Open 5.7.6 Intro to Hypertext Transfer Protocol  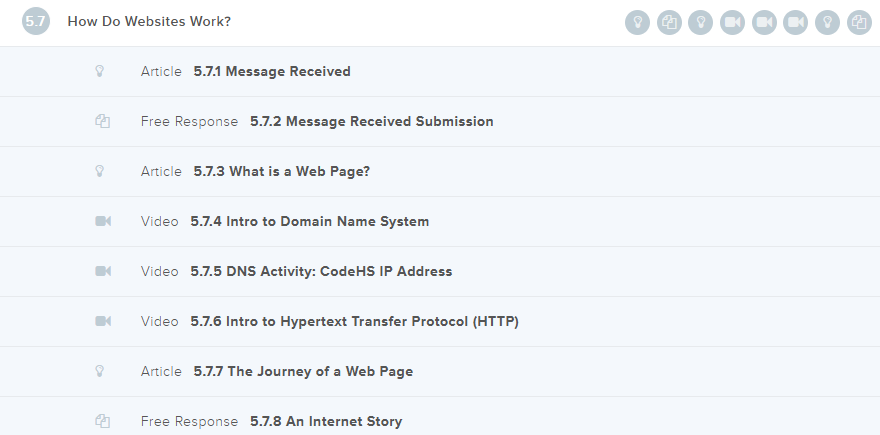click(354, 321)
